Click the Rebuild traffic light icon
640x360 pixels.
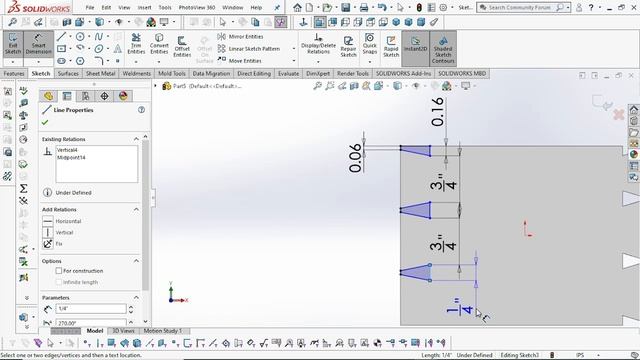tap(419, 7)
